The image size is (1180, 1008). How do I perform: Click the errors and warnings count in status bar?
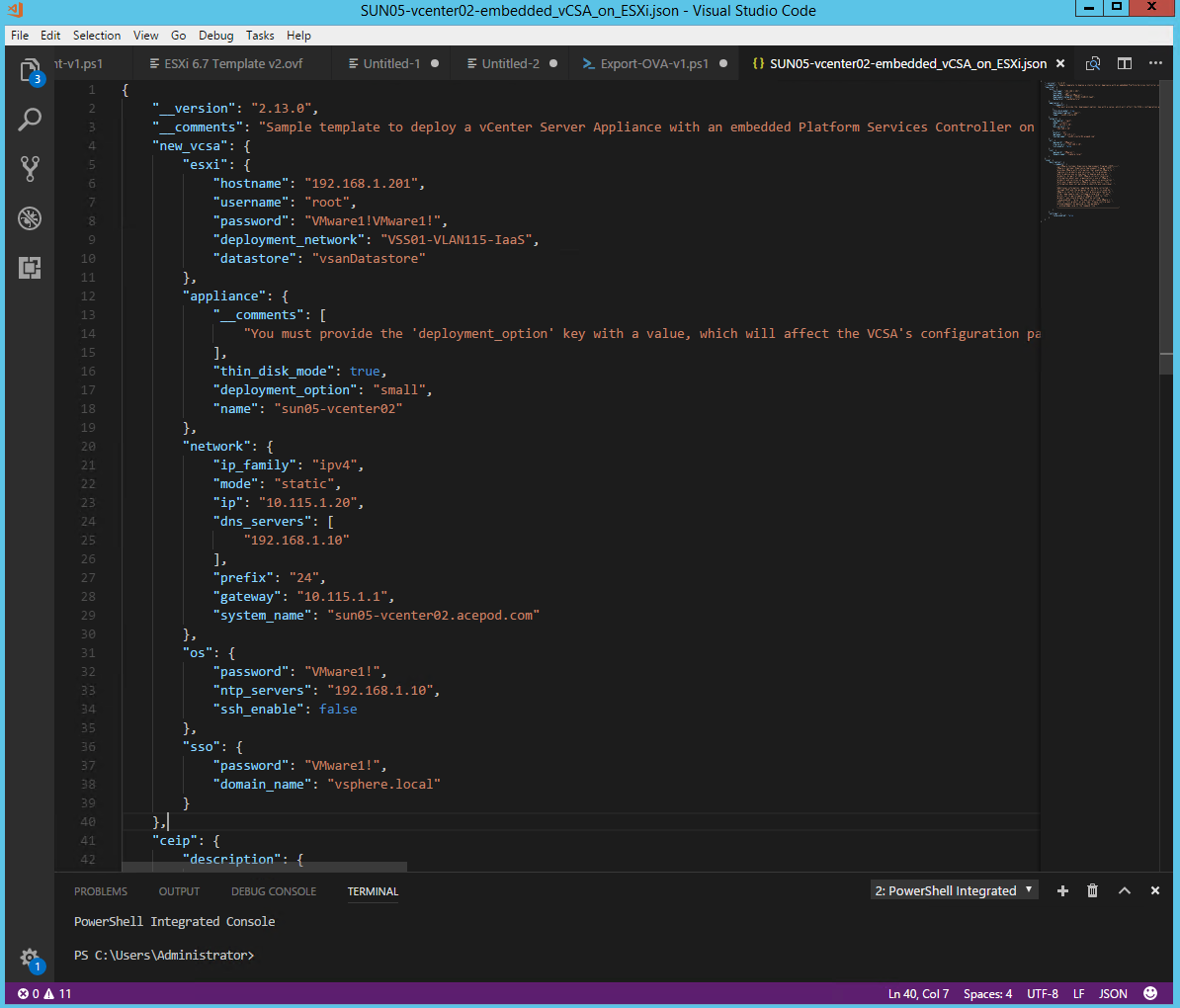tap(44, 994)
